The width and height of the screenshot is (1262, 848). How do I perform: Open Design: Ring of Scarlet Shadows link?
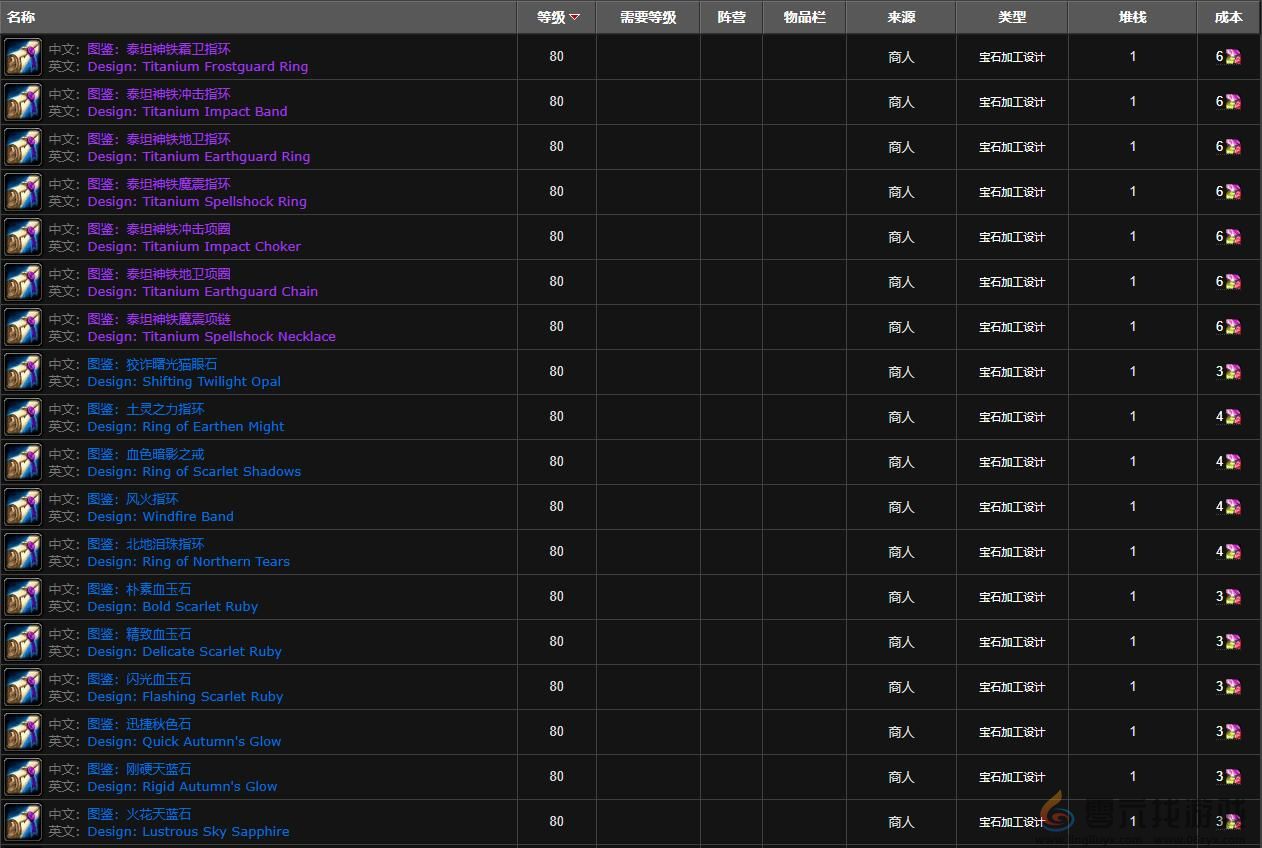tap(194, 472)
